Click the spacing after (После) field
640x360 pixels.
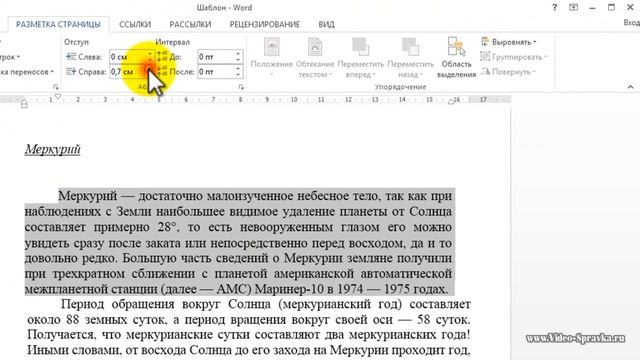point(216,72)
